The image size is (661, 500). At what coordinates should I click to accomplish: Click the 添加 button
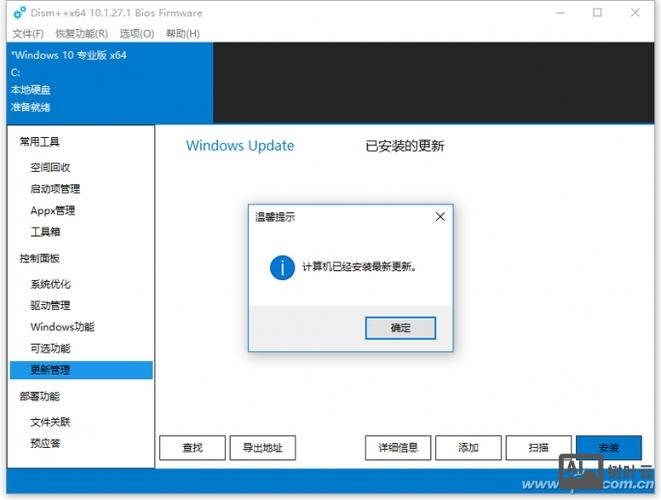tap(468, 448)
